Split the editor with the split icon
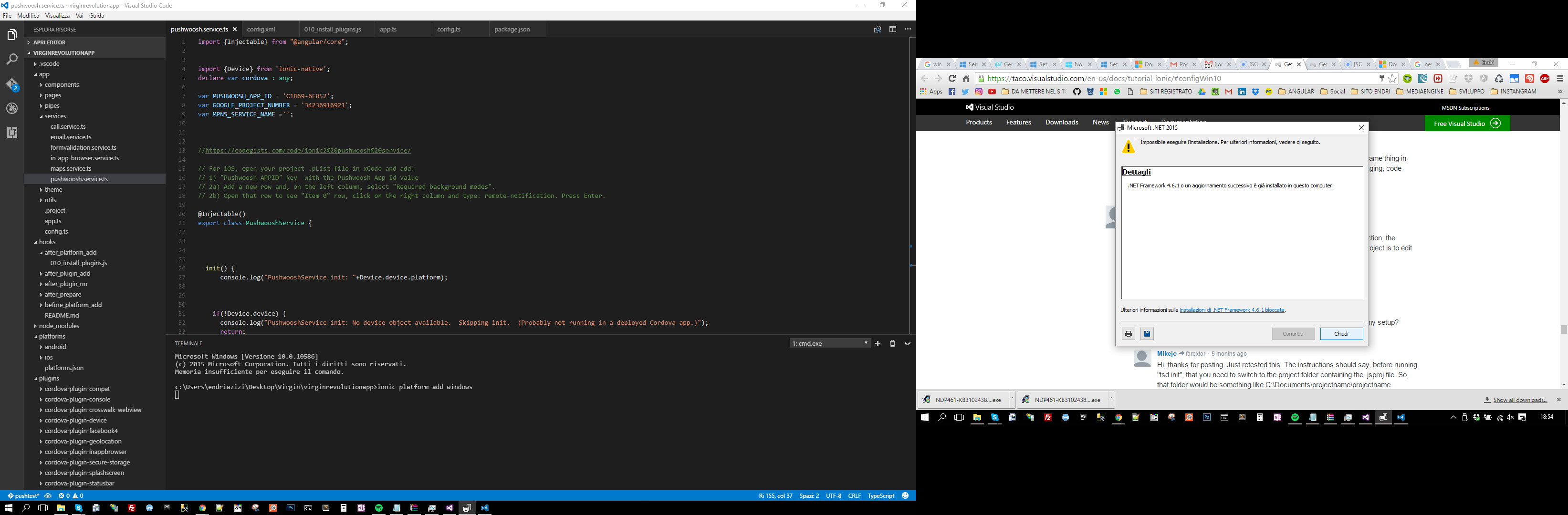 [x=892, y=29]
